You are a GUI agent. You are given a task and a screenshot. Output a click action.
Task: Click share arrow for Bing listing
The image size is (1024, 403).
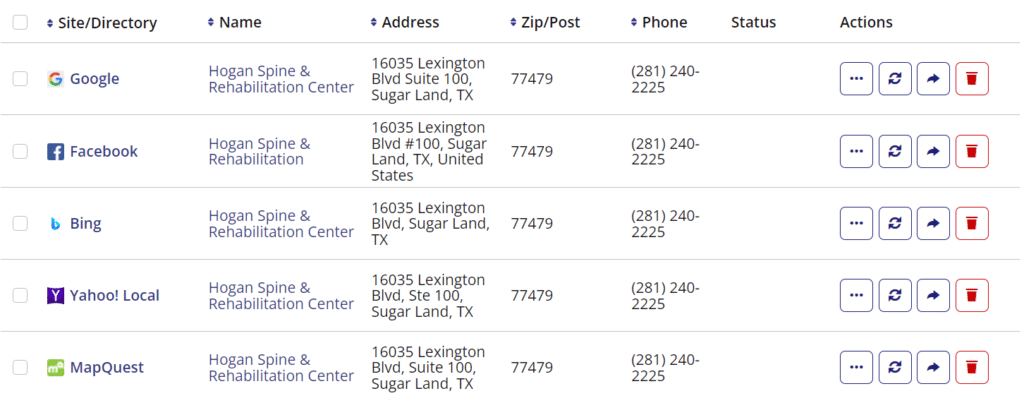tap(933, 223)
